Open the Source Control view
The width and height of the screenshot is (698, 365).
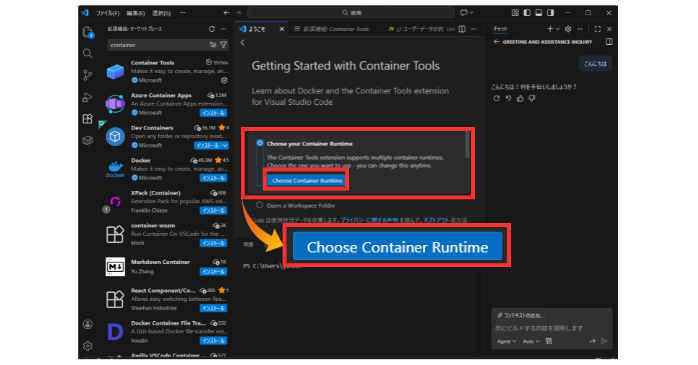[x=88, y=76]
